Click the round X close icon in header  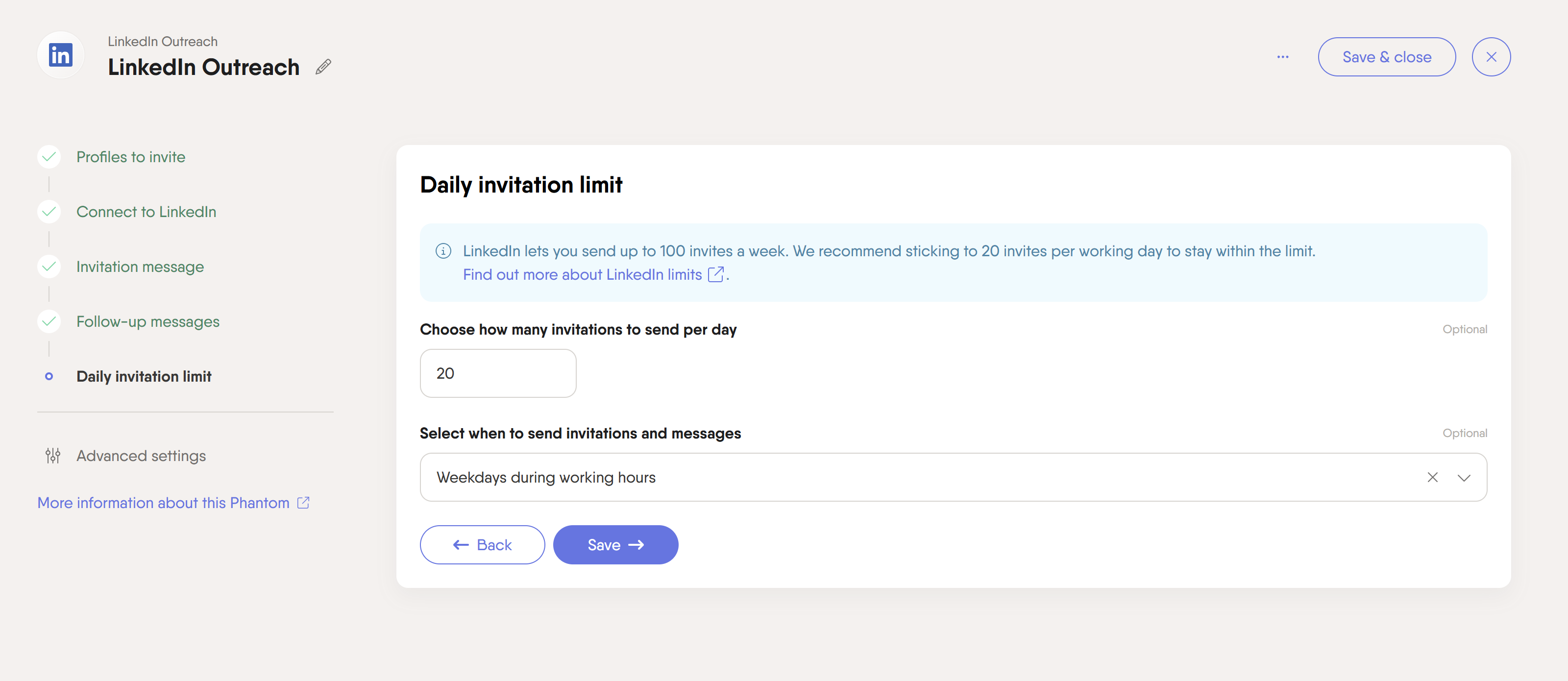pyautogui.click(x=1491, y=57)
